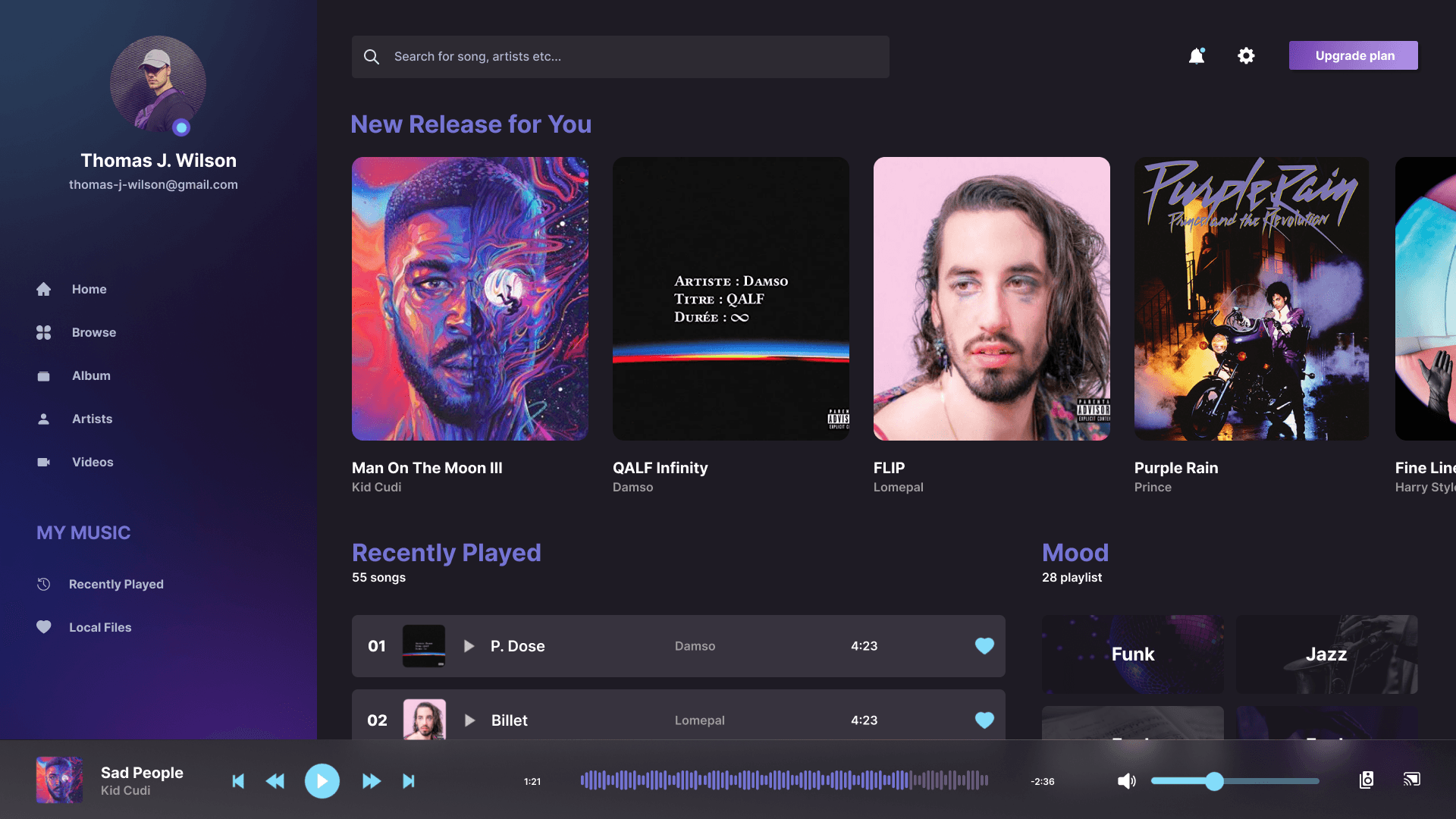Select the Jazz mood playlist

1326,654
